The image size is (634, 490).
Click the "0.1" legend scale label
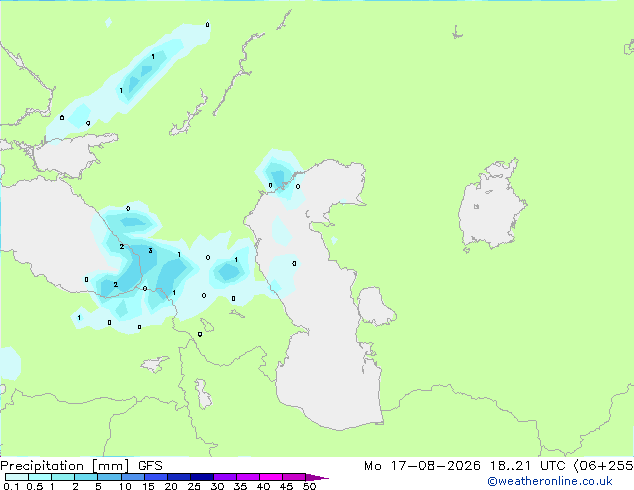[x=11, y=486]
